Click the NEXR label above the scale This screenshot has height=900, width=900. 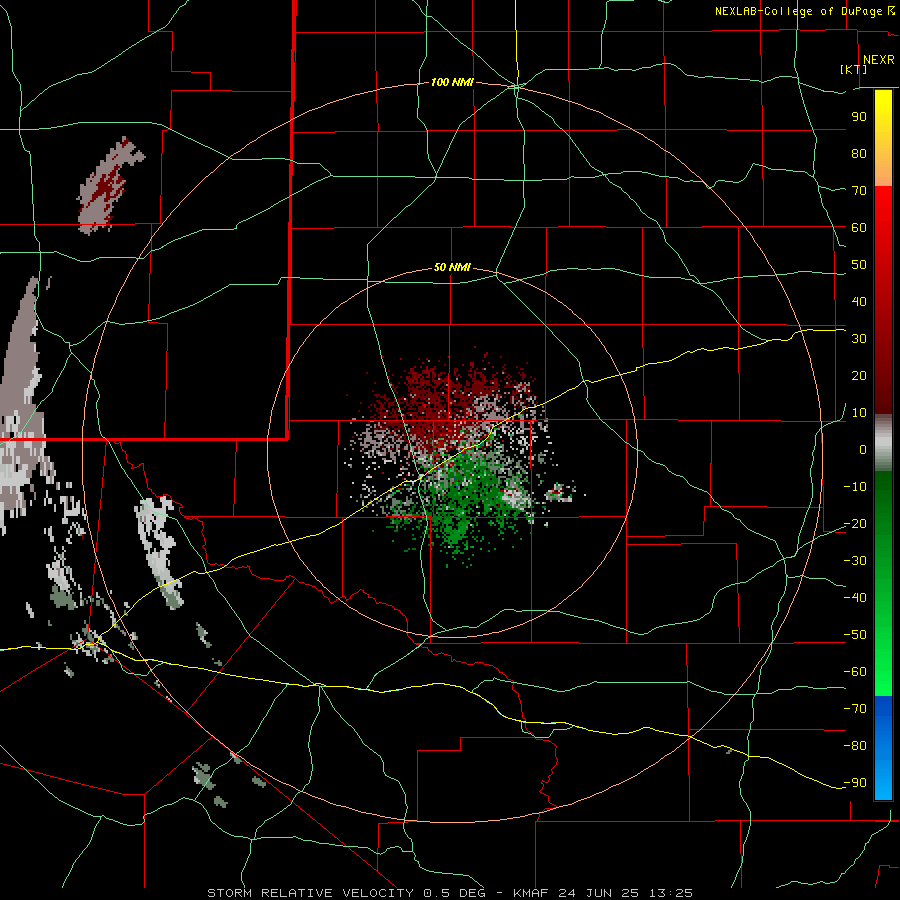878,60
